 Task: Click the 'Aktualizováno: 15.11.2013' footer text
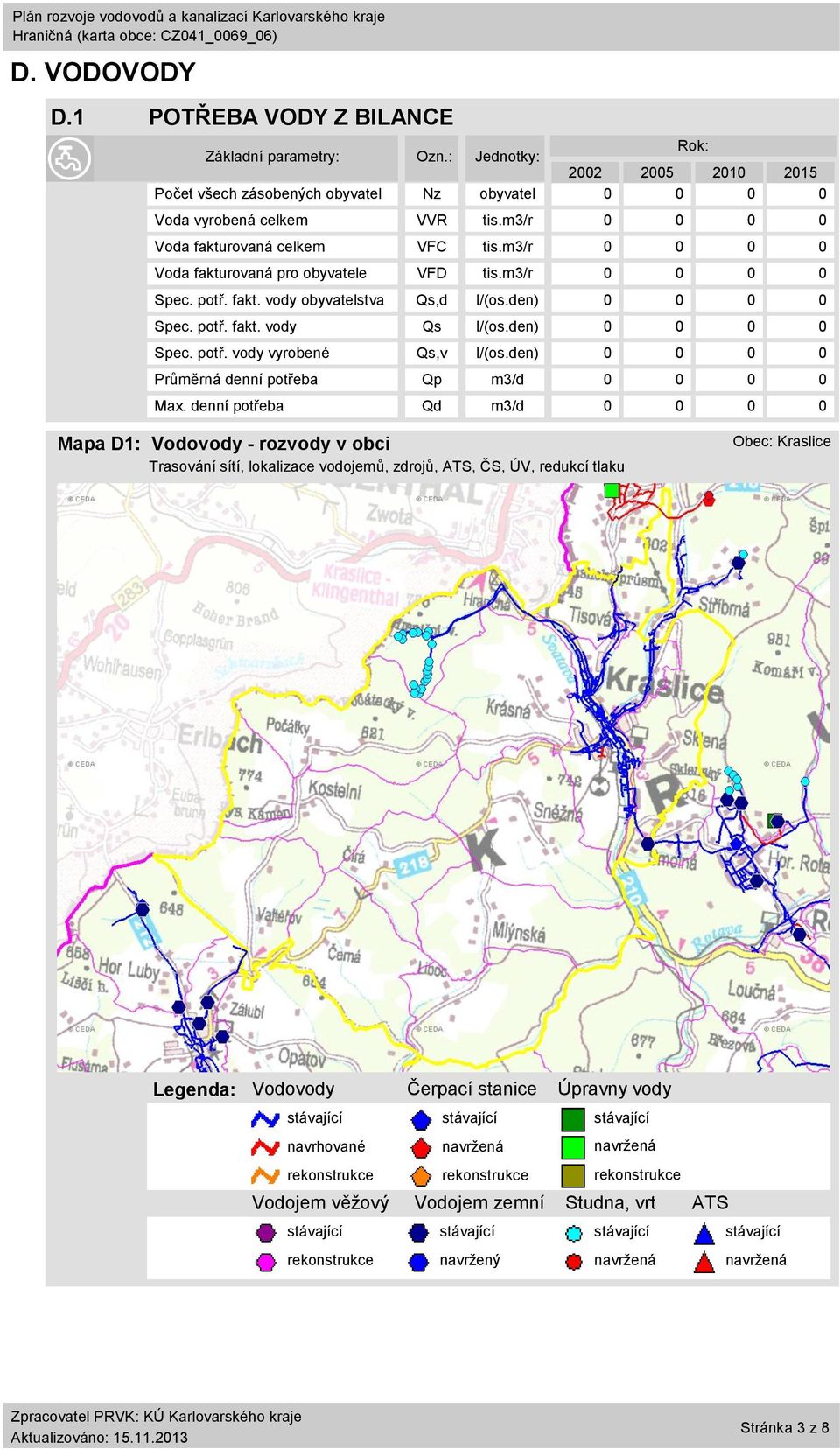[99, 1438]
